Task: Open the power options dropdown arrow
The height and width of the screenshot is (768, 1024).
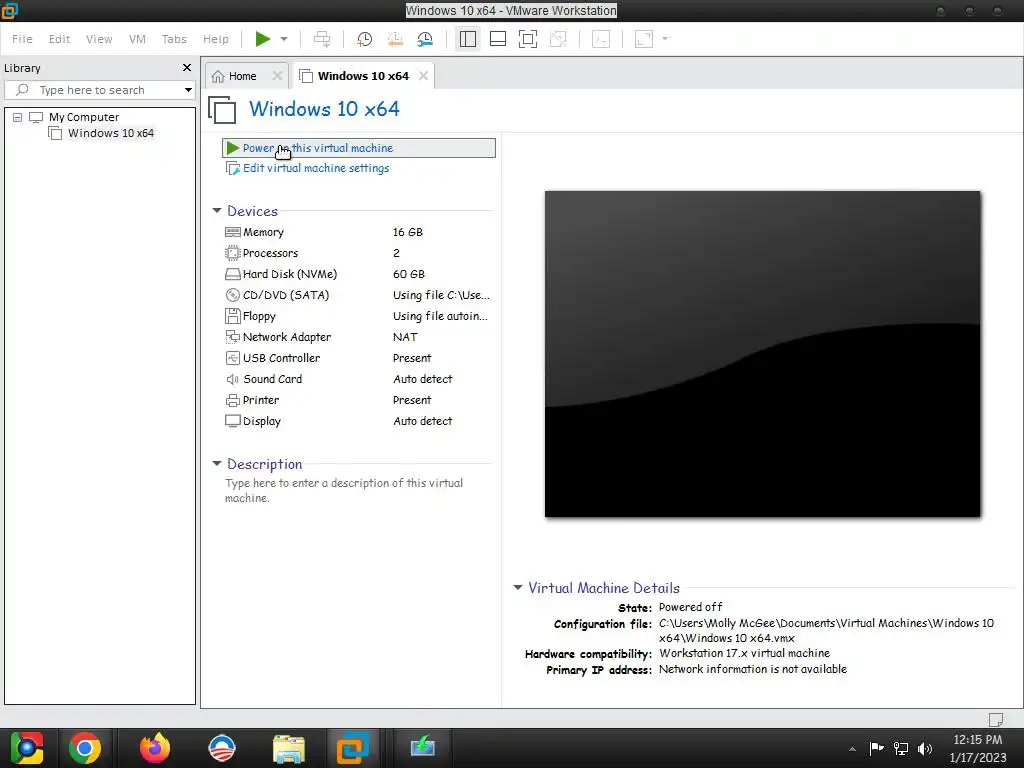Action: click(284, 39)
